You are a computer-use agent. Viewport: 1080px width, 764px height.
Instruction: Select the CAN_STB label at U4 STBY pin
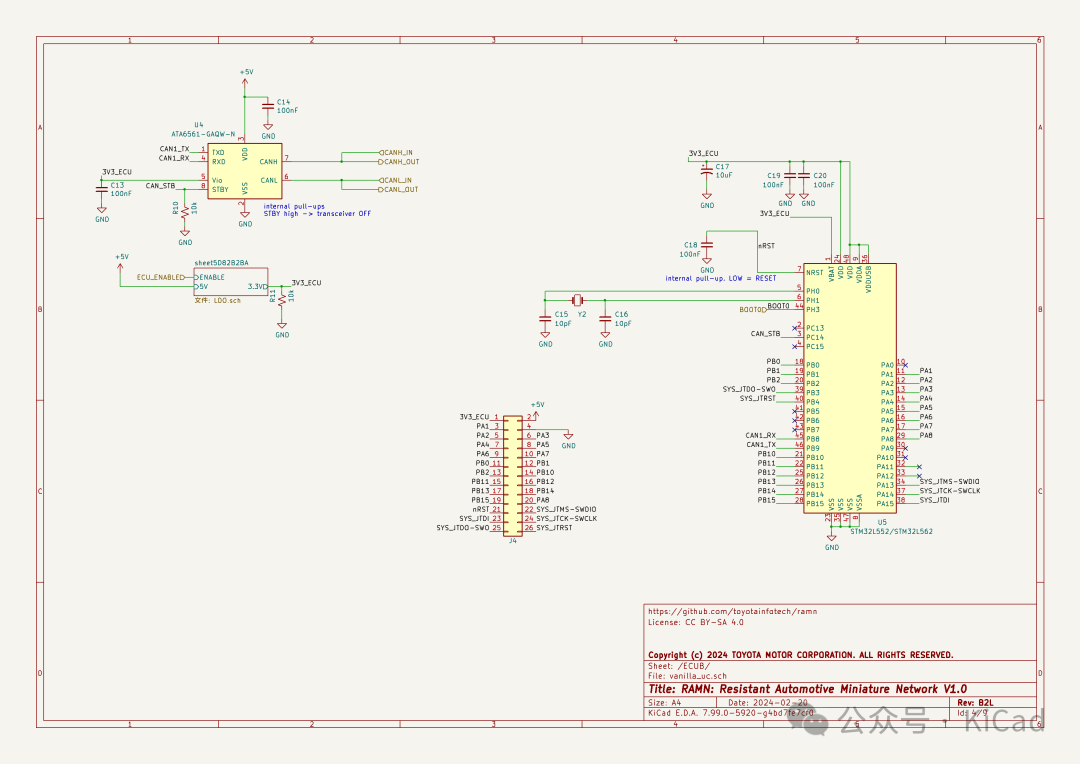(x=160, y=186)
